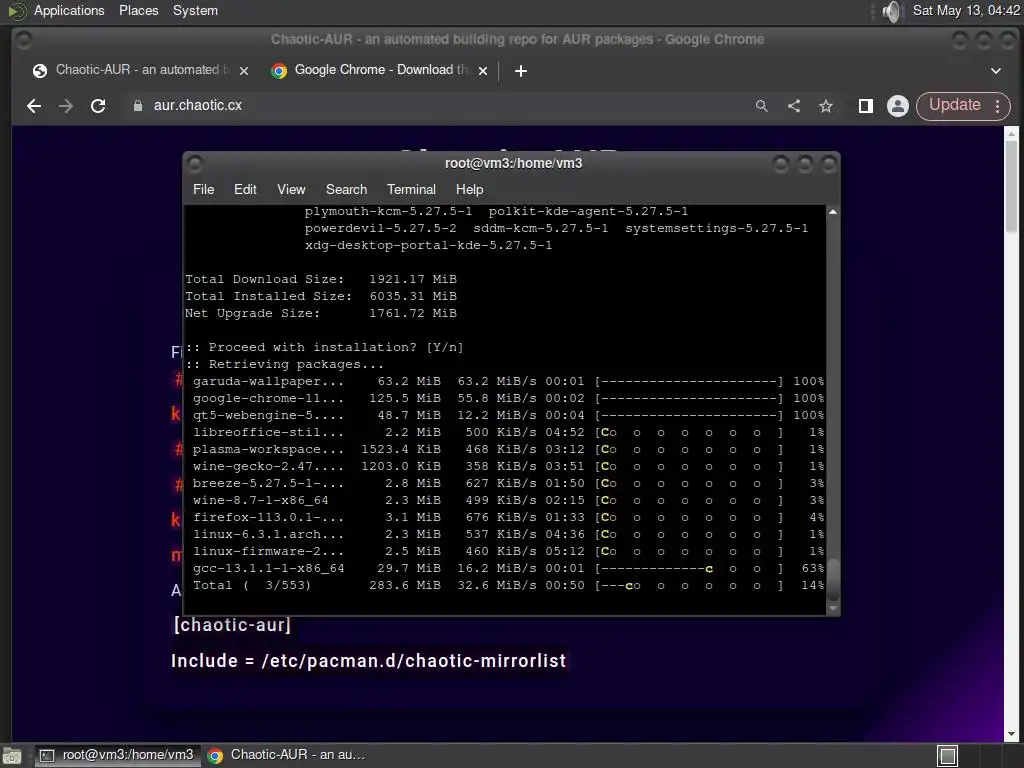Select Chaotic-AUR Chrome window in taskbar

click(287, 755)
